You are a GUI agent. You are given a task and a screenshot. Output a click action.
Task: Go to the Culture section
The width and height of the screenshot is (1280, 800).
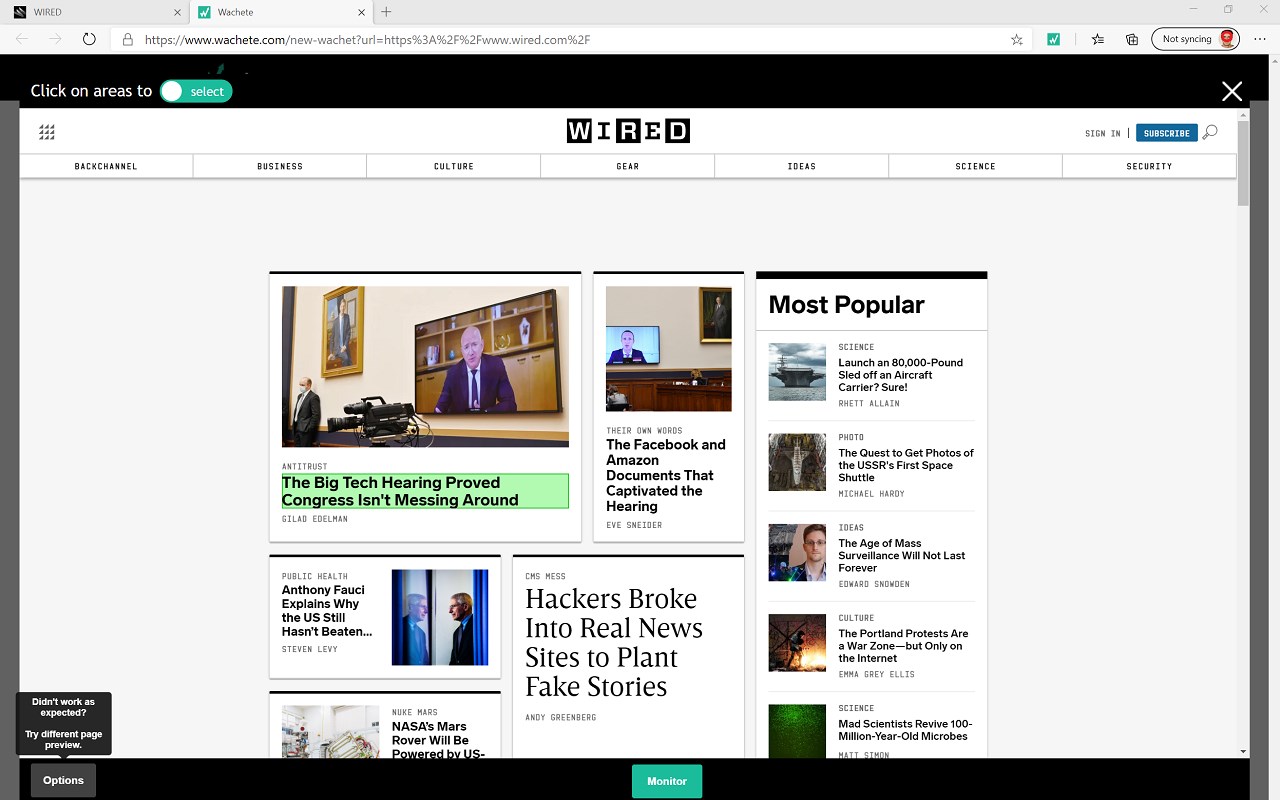[x=454, y=166]
